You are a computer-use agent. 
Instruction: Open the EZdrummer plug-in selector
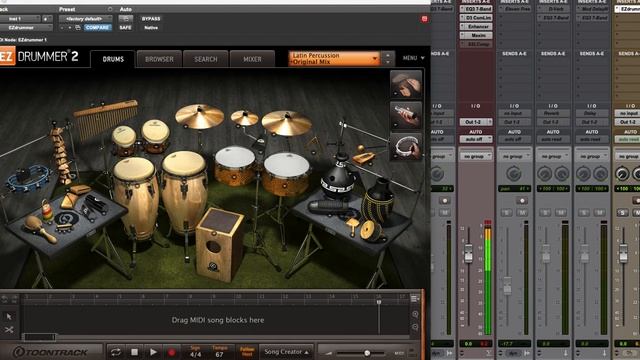click(26, 28)
